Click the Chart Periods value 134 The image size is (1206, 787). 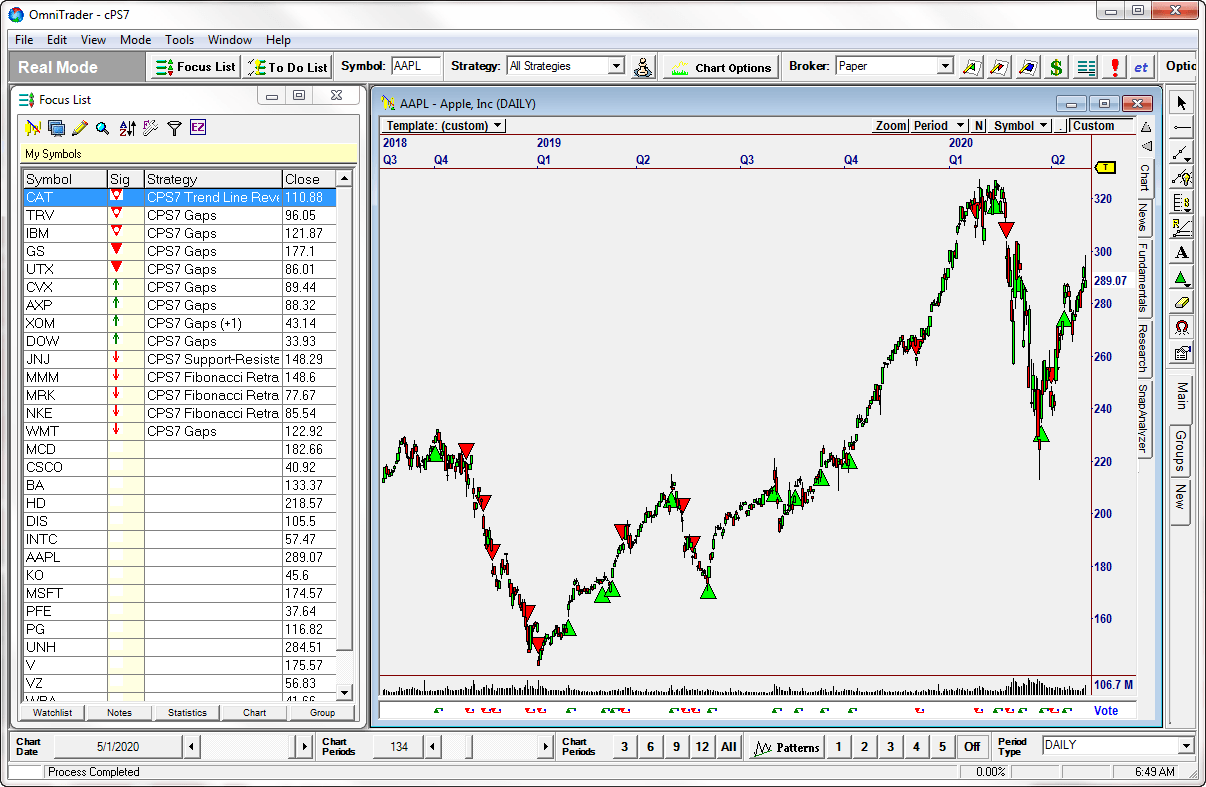click(400, 746)
